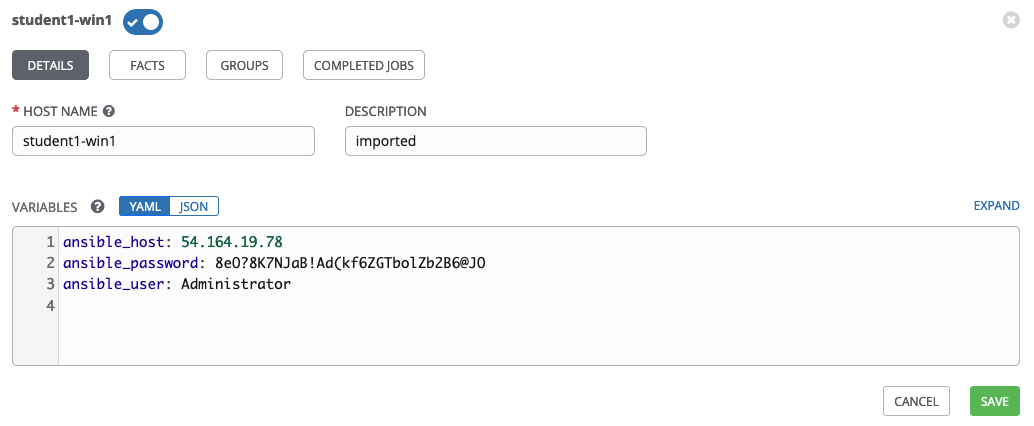Click the ansible_user line in editor
This screenshot has width=1034, height=426.
pyautogui.click(x=176, y=284)
